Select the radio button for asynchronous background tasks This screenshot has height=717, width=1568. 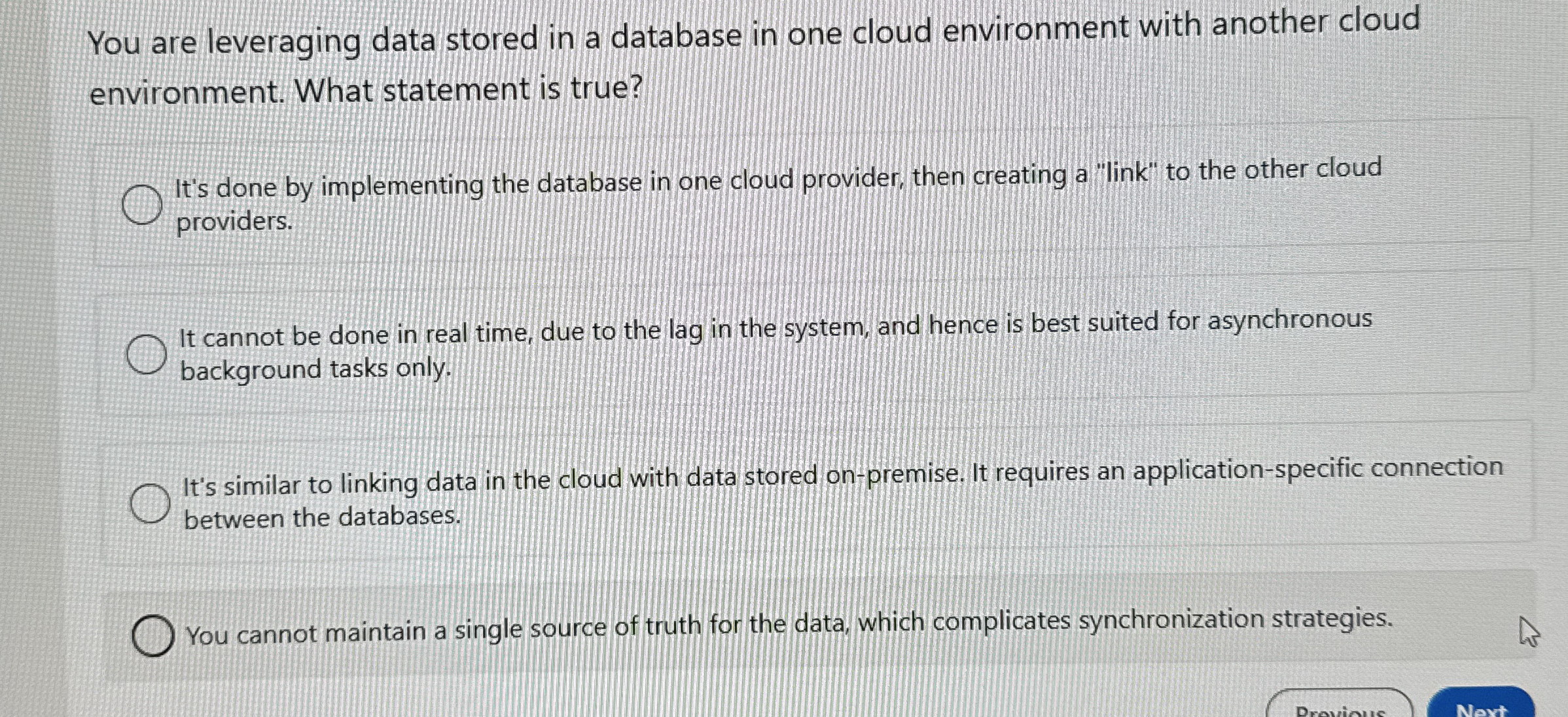click(147, 354)
